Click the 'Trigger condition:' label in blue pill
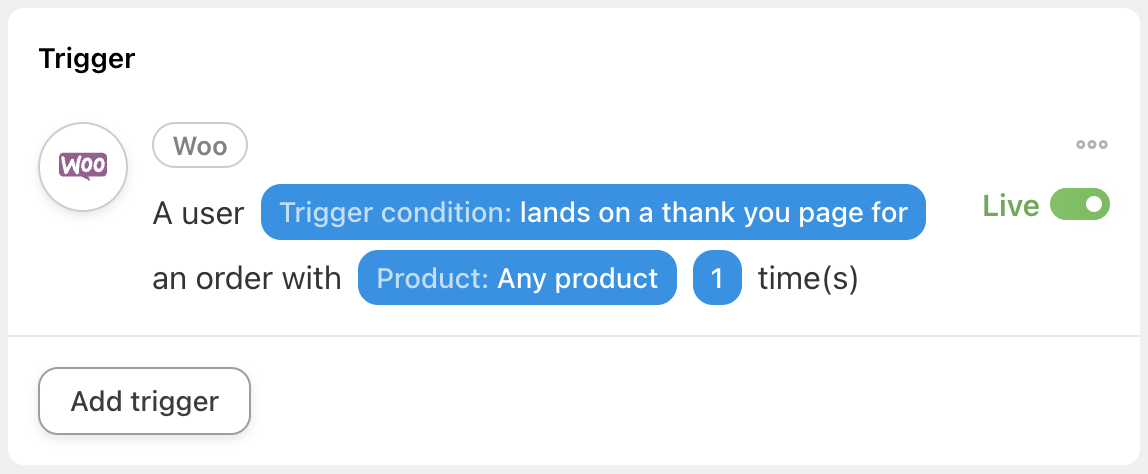The width and height of the screenshot is (1148, 474). click(396, 212)
